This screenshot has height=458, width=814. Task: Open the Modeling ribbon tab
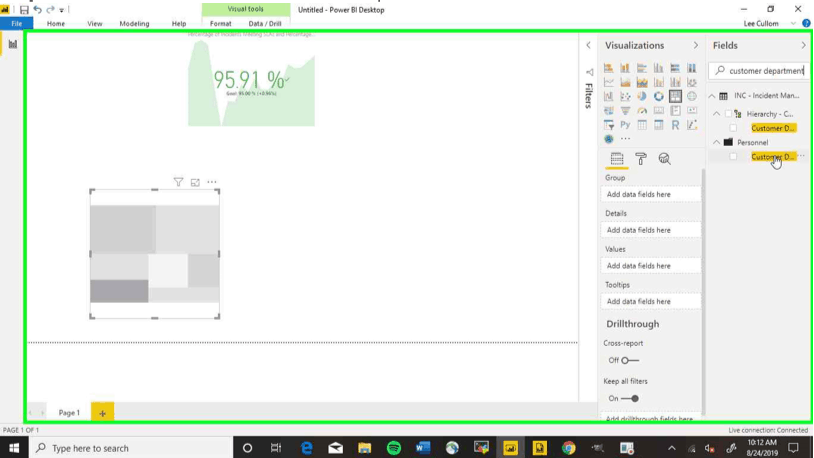(x=134, y=23)
